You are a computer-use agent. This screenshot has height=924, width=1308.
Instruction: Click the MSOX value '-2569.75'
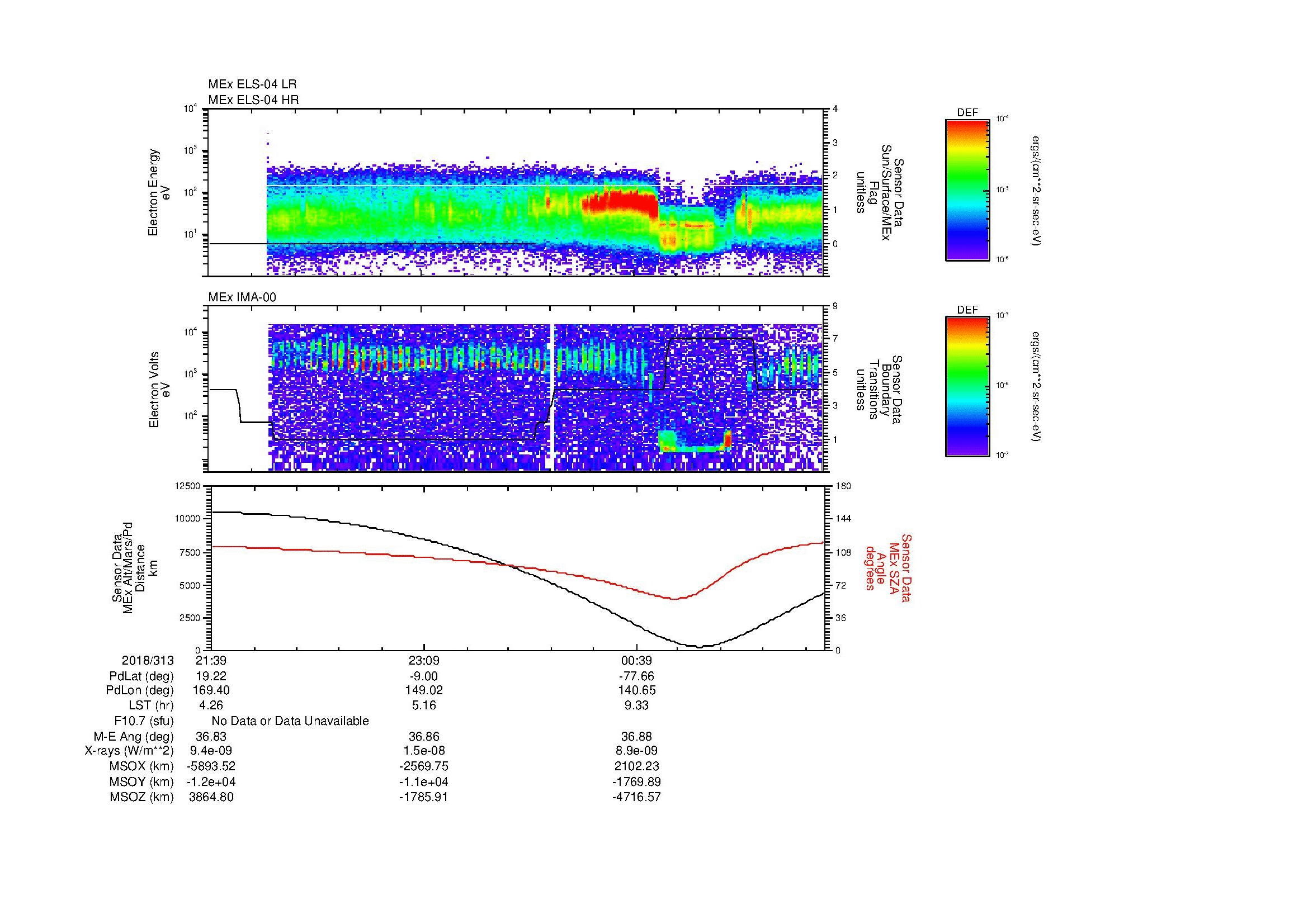[424, 766]
